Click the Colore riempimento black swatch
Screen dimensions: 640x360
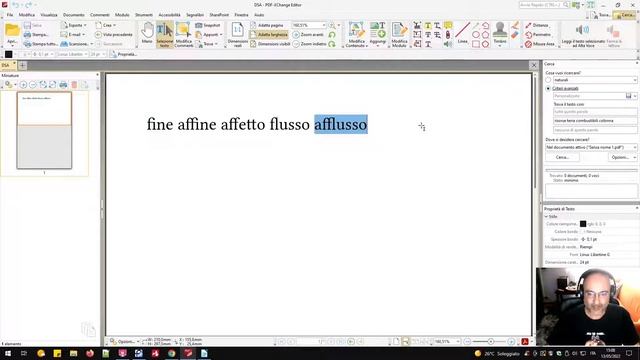pos(583,224)
